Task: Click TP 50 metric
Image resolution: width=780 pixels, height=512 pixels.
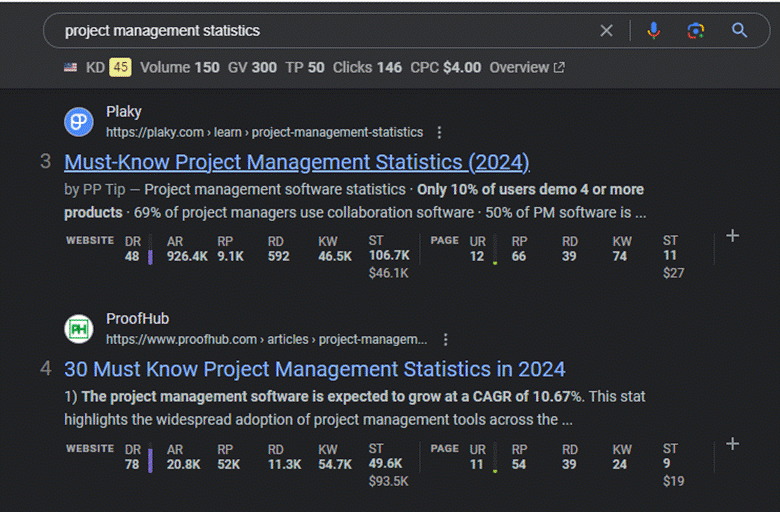Action: click(305, 67)
